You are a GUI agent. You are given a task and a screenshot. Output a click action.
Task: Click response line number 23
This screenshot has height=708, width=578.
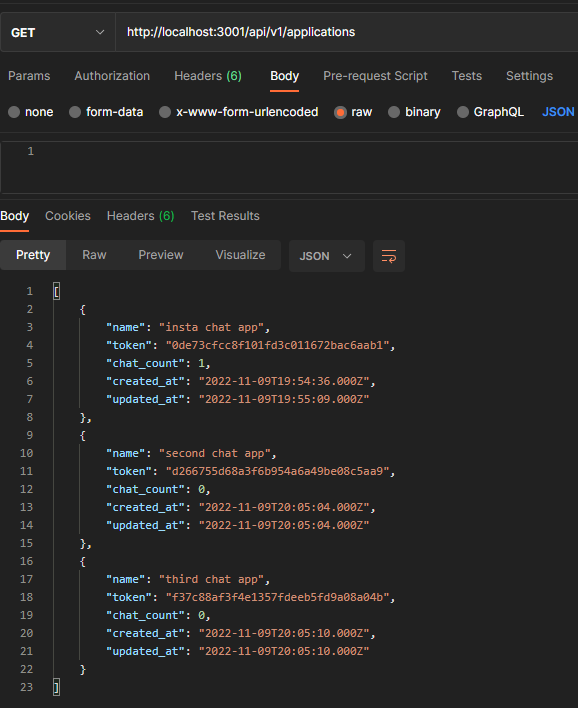point(26,687)
